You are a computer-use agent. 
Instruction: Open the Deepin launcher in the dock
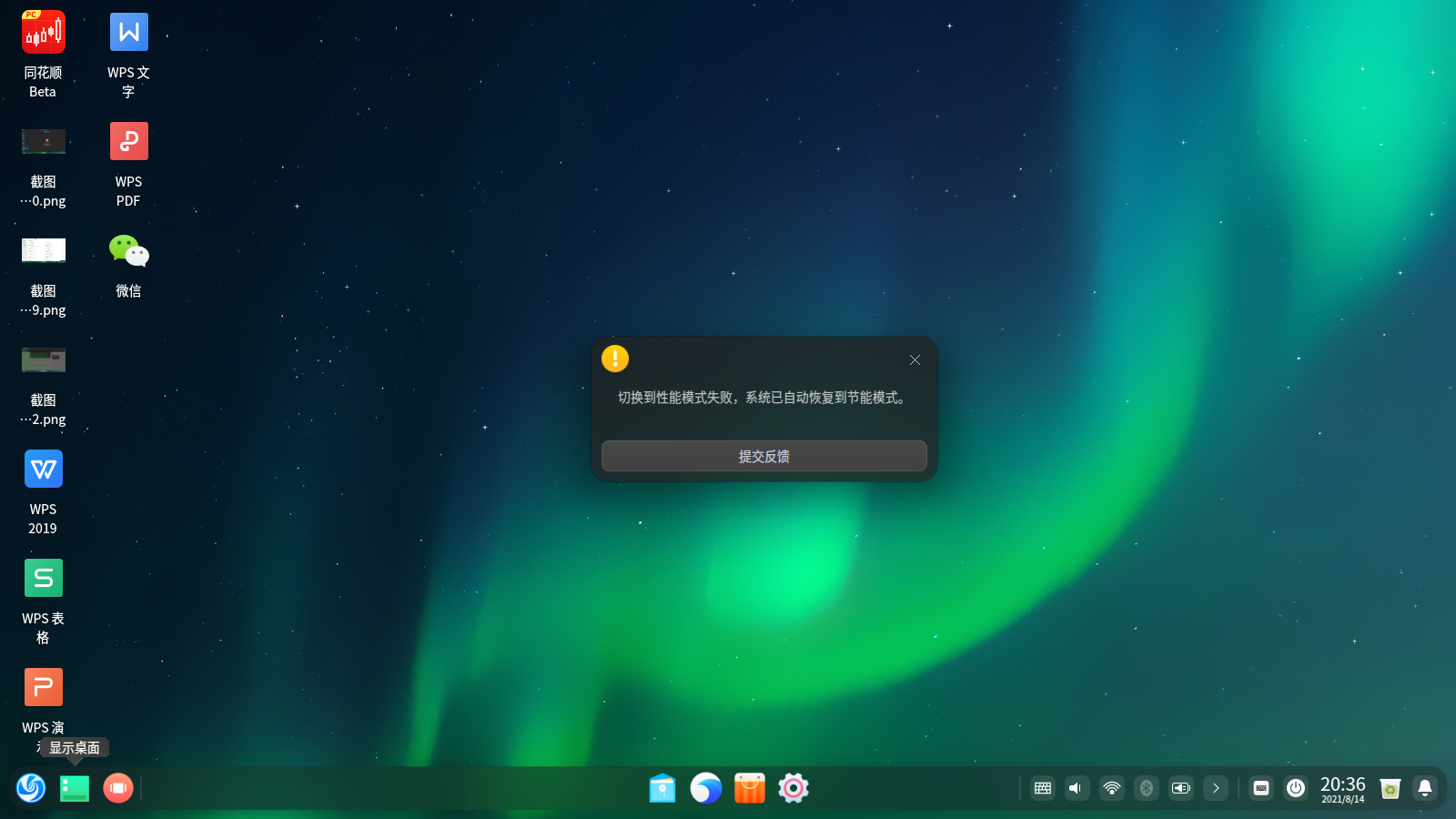coord(31,788)
